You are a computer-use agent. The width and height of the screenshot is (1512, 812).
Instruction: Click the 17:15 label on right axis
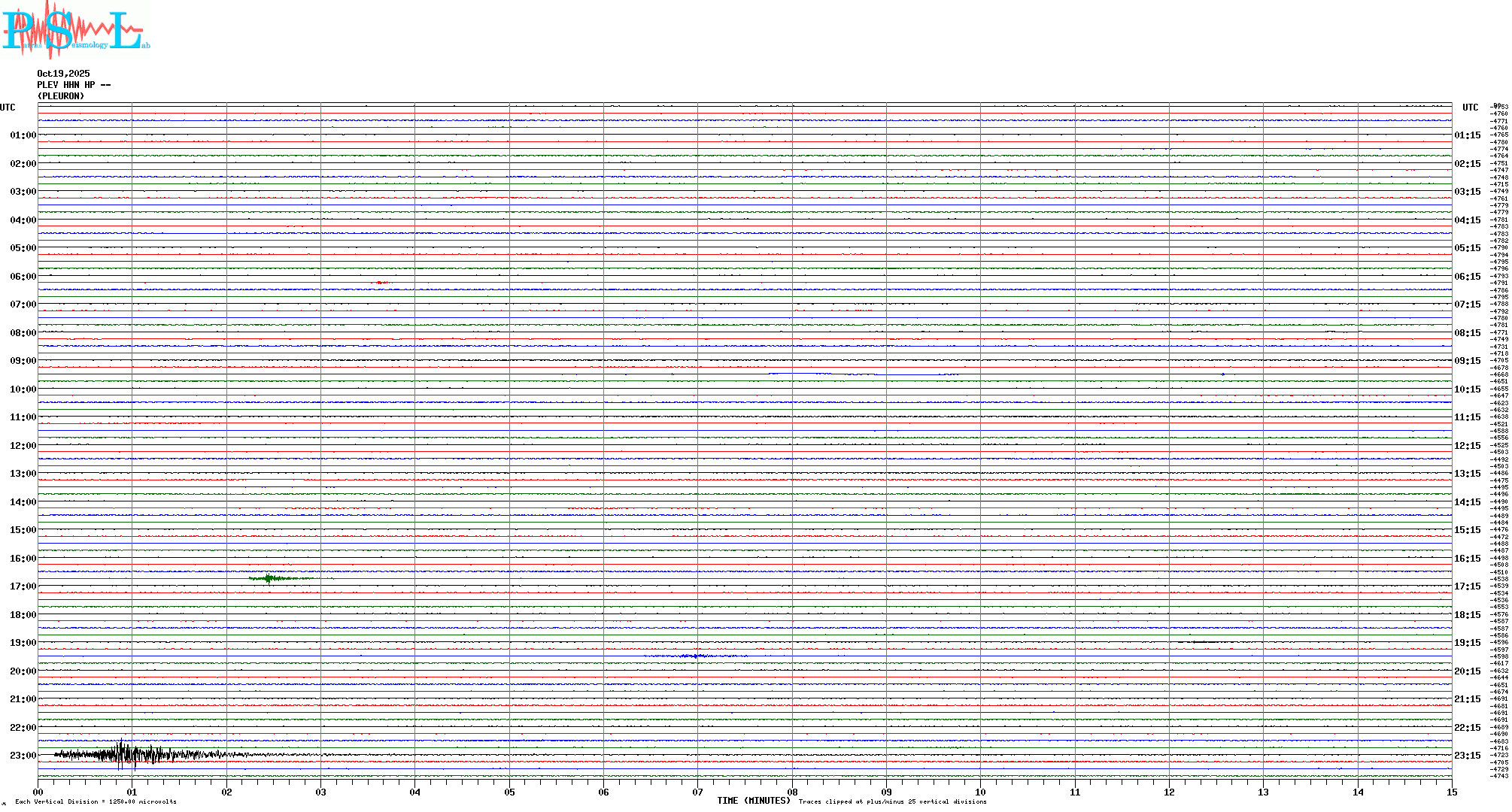1467,586
